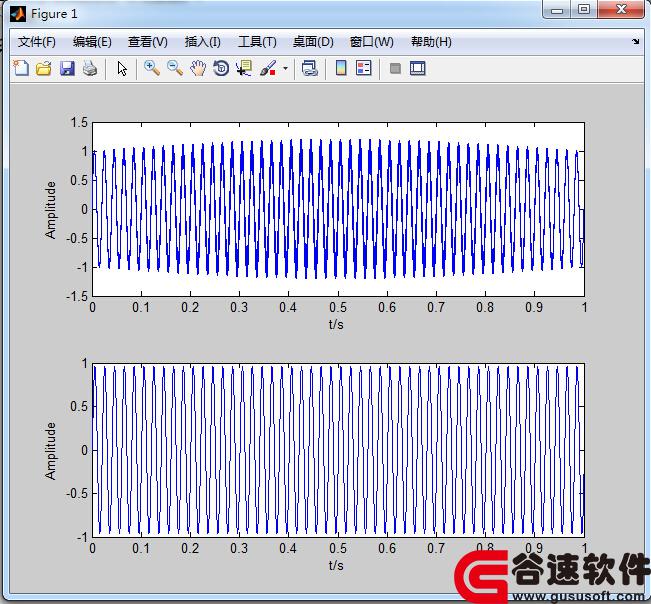Click the 1.5 tick label on upper plot
651x604 pixels.
coord(79,123)
